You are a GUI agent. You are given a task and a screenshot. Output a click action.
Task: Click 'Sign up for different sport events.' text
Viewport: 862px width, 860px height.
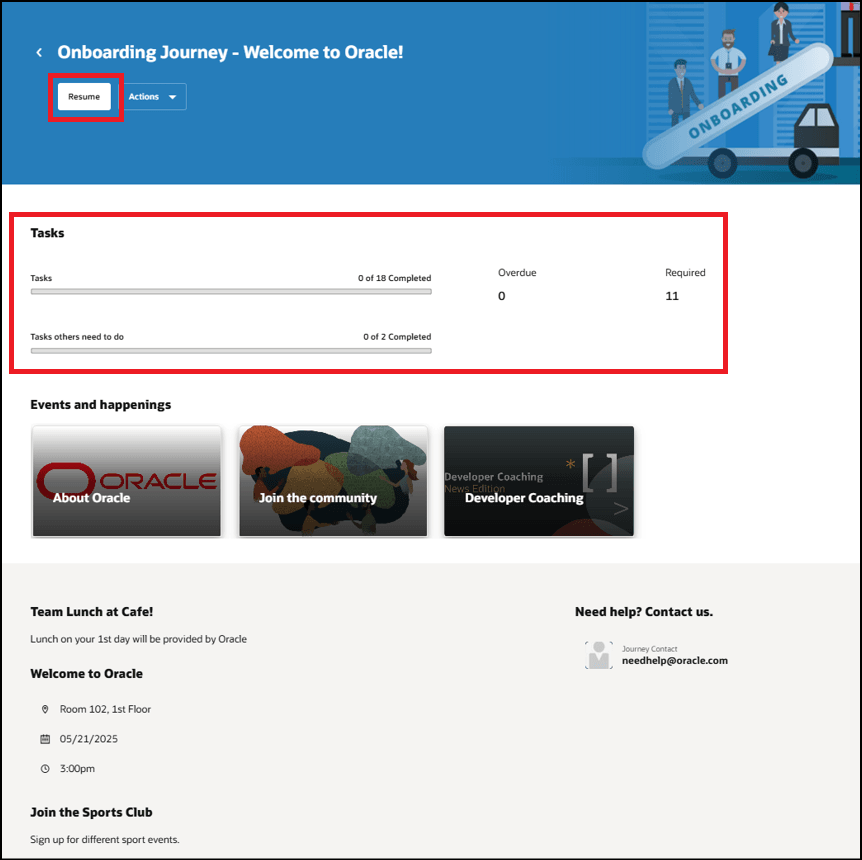104,840
